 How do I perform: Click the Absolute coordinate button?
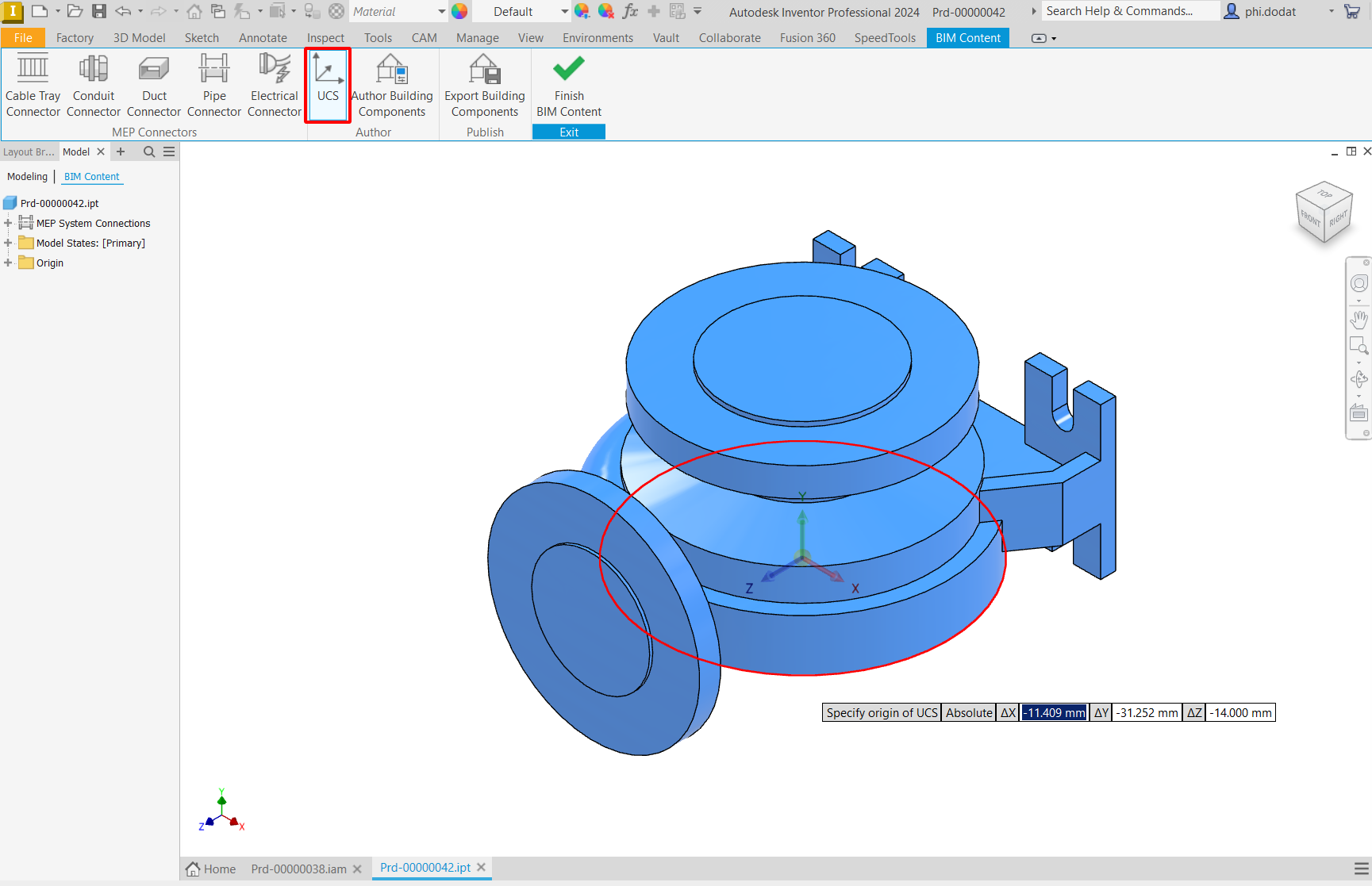[x=969, y=712]
